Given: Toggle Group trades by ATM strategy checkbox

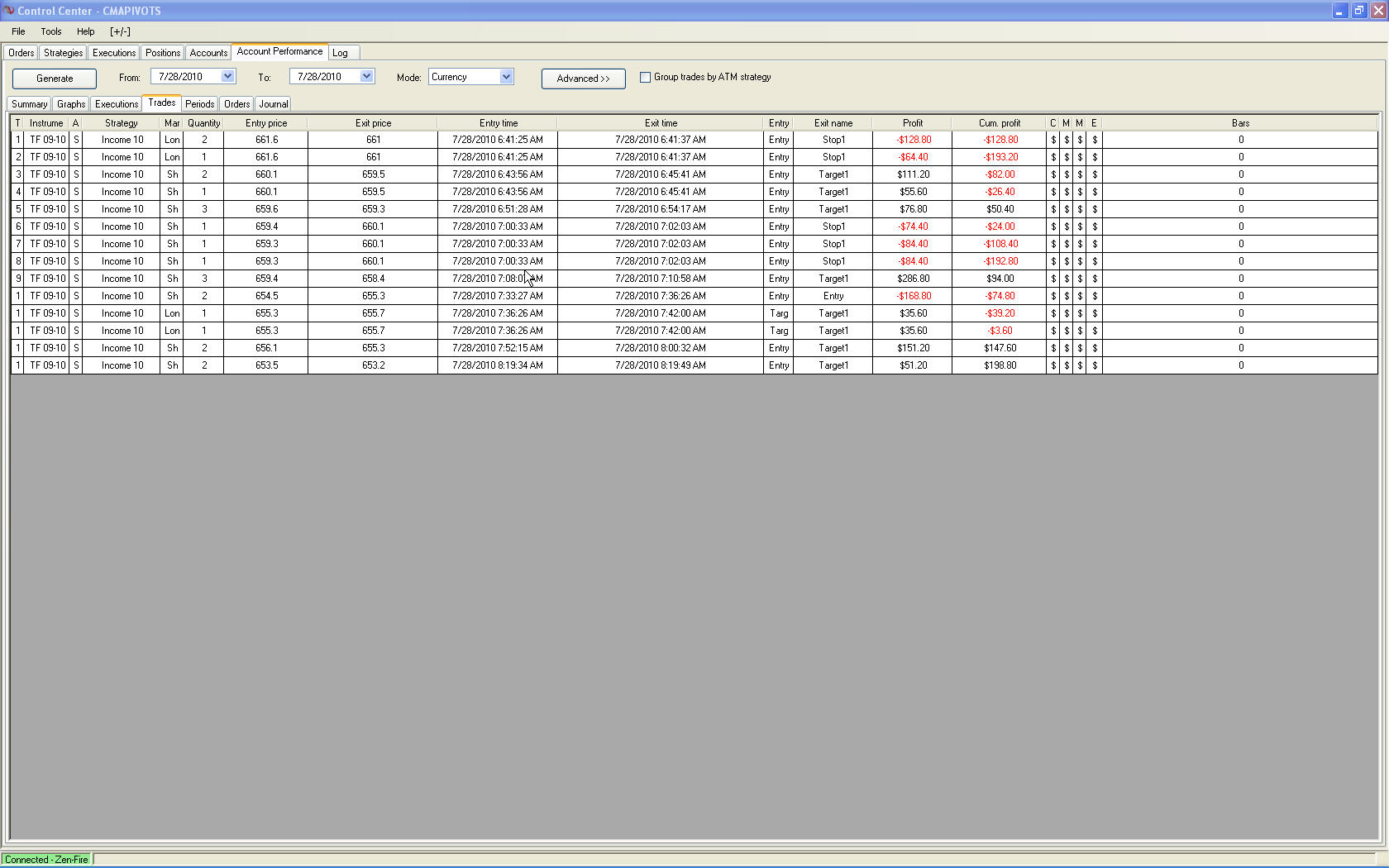Looking at the screenshot, I should (x=645, y=77).
